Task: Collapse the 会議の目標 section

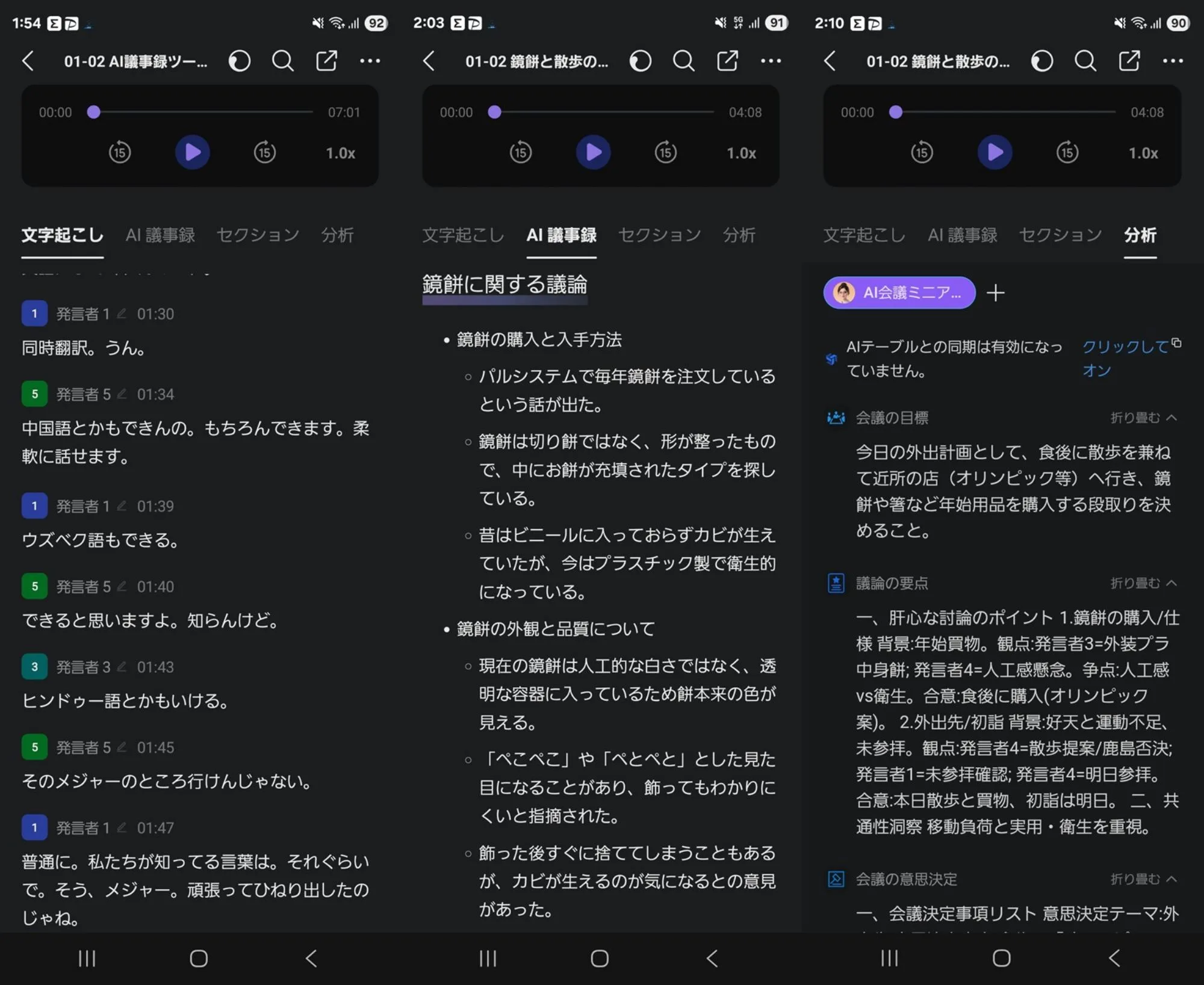Action: pos(1143,418)
